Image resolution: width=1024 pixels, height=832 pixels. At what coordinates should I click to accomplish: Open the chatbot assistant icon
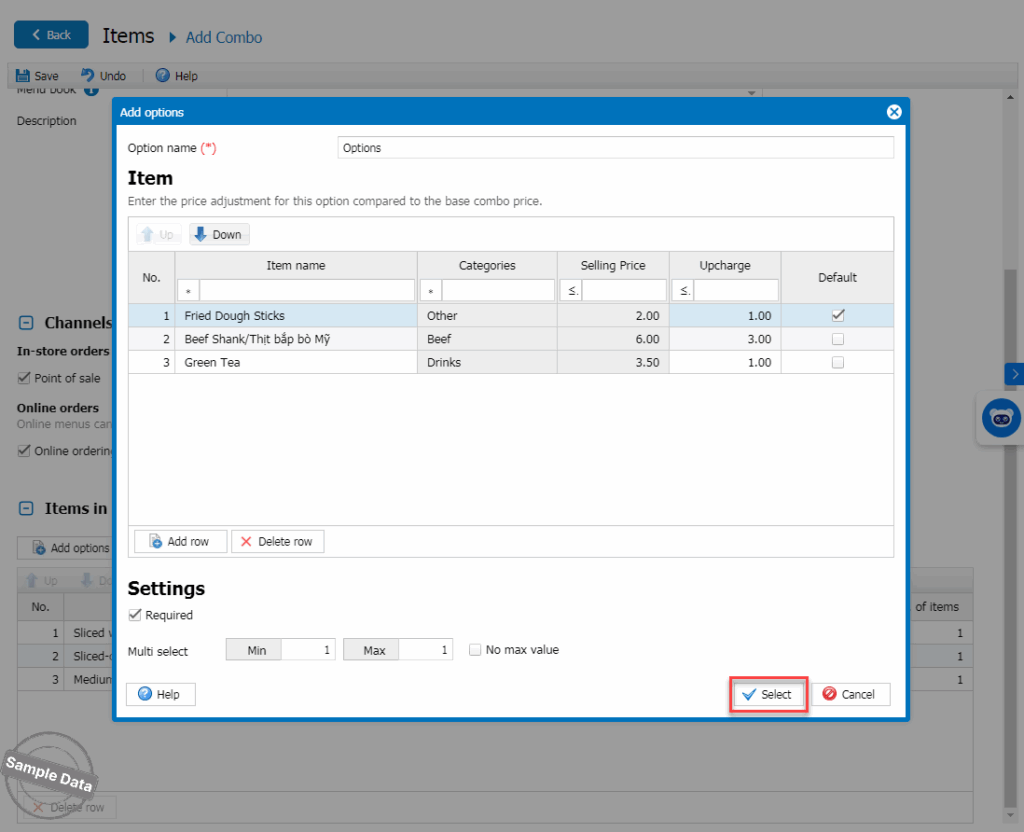click(x=1001, y=418)
